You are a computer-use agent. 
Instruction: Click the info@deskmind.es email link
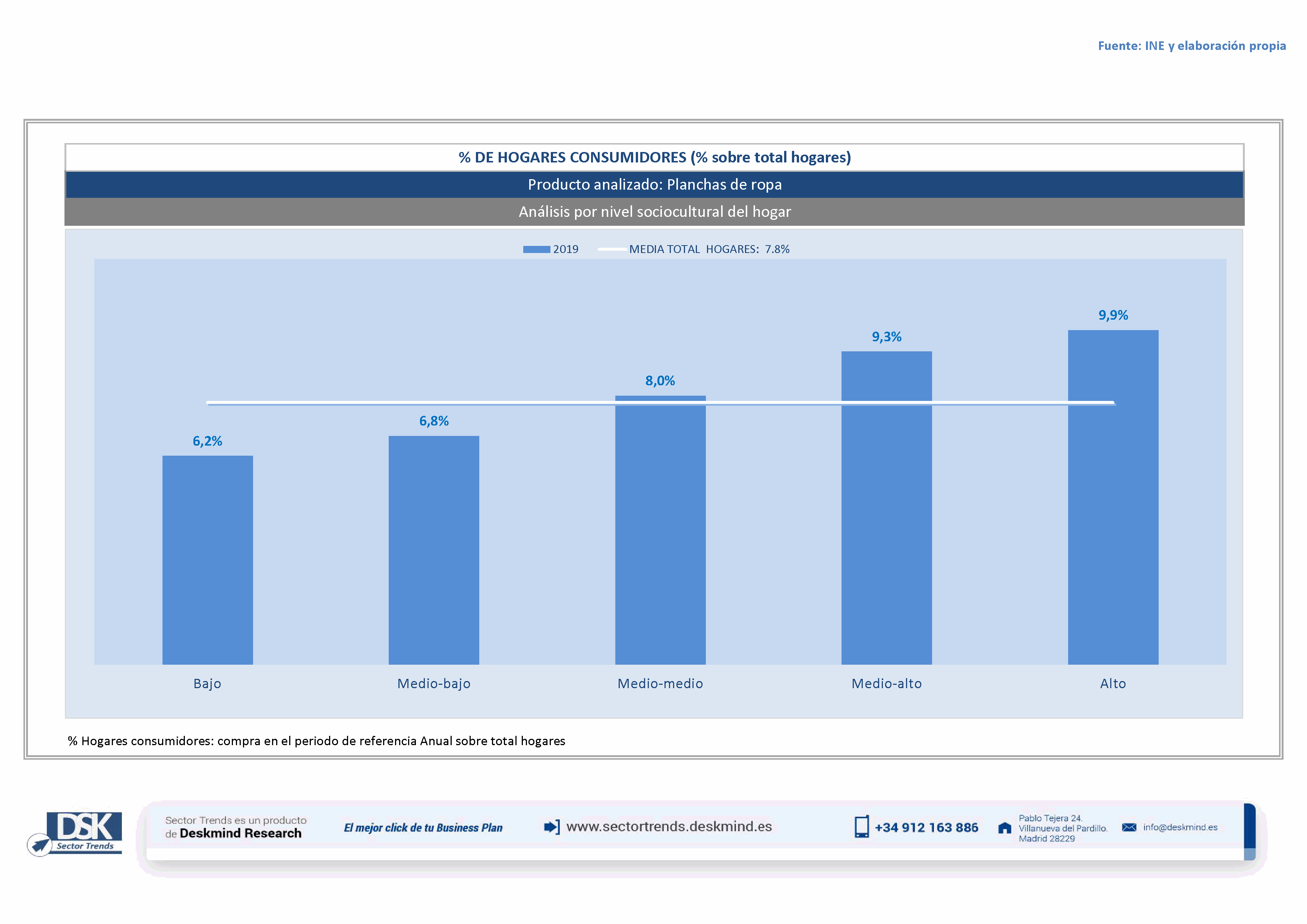1180,827
